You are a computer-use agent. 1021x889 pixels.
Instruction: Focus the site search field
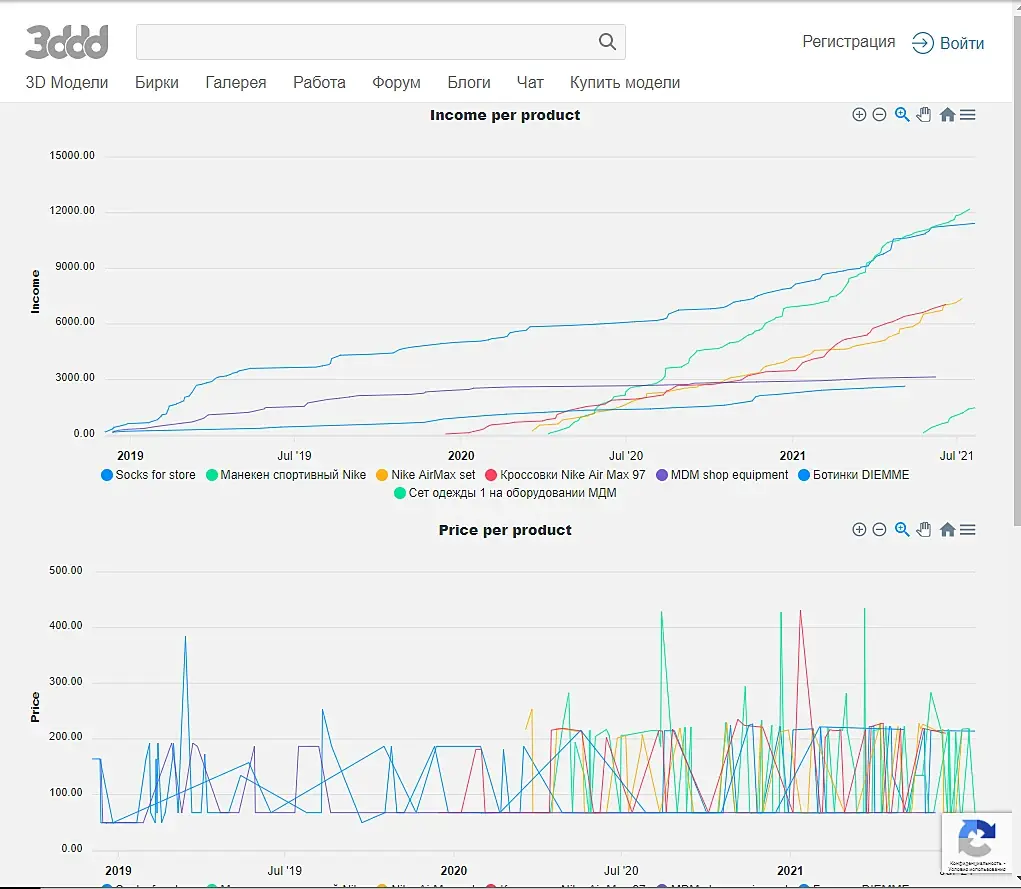(x=381, y=42)
